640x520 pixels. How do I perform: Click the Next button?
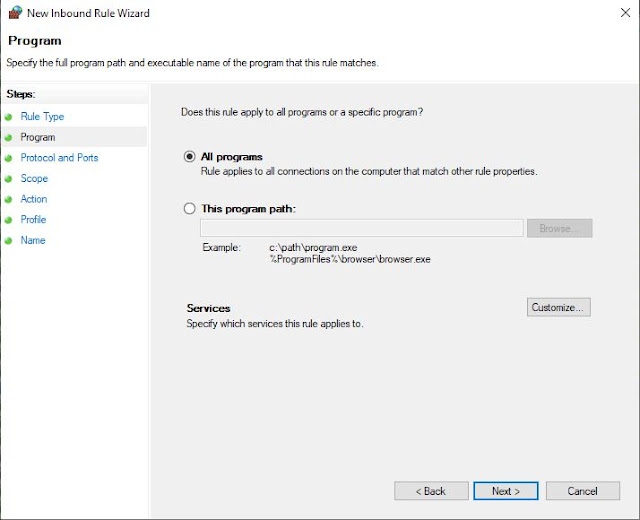(506, 491)
